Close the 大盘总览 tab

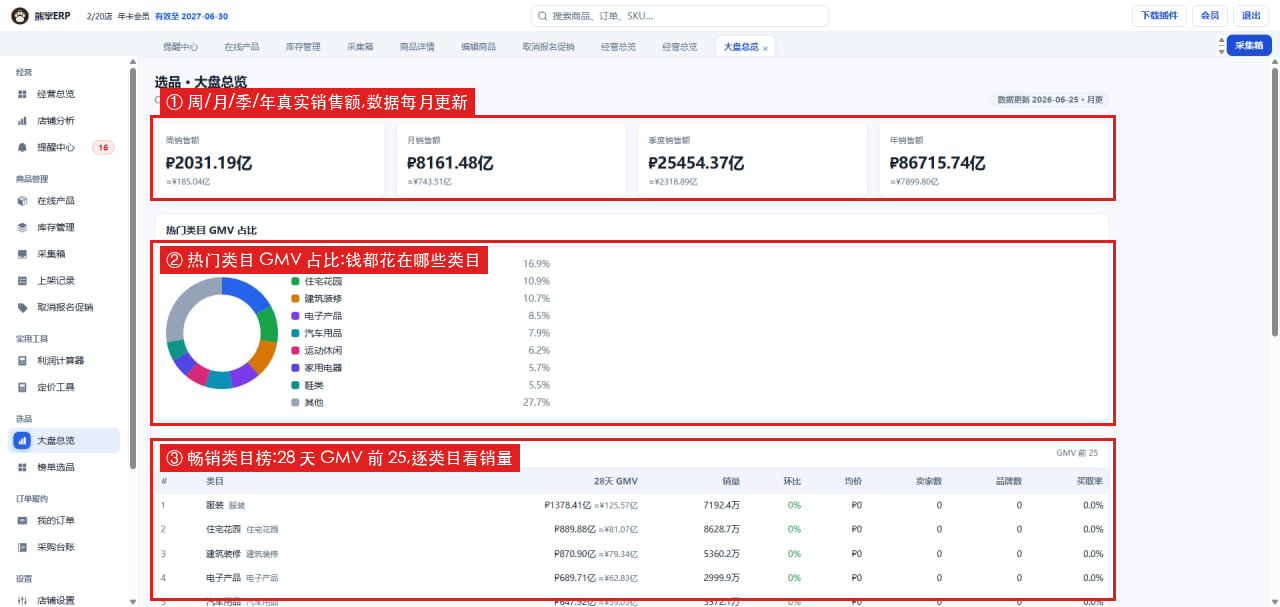pyautogui.click(x=765, y=48)
